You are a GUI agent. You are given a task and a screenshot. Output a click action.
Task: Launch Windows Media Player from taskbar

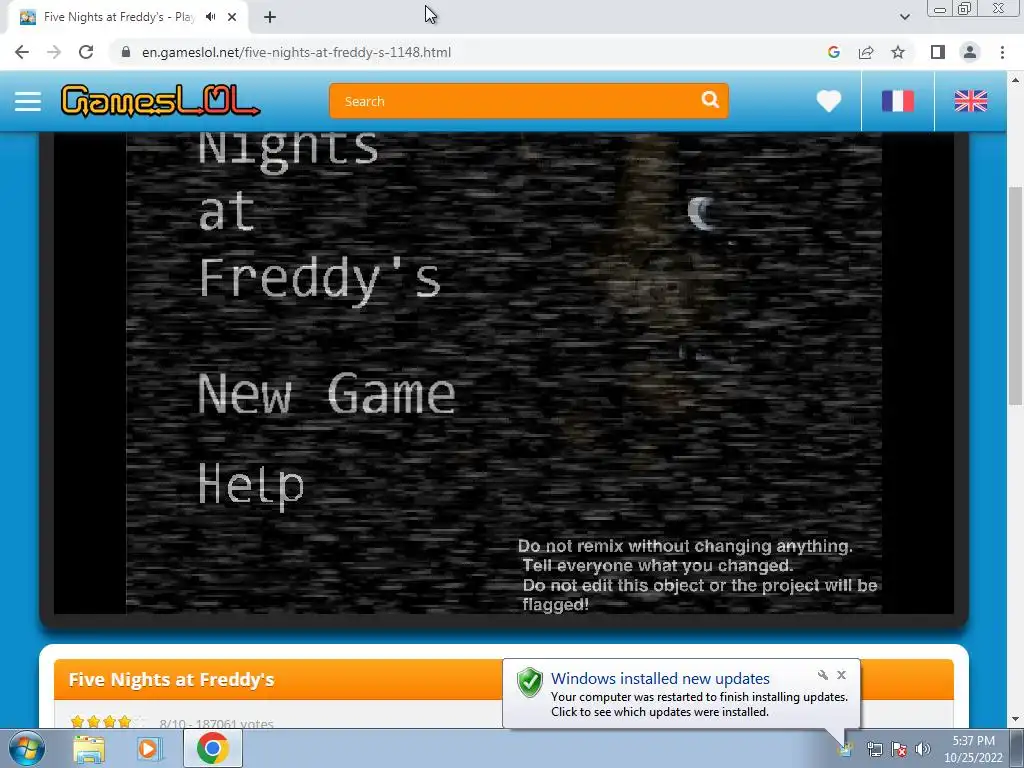tap(150, 748)
